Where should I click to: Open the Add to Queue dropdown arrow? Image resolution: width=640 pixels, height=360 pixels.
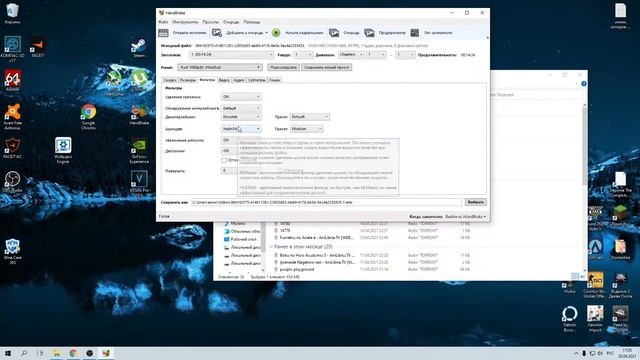tap(267, 33)
